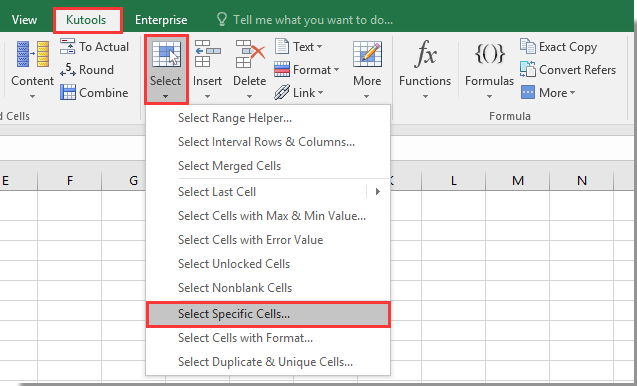Choose Select Unlocked Cells
Screen dimensions: 637x386
[x=268, y=264]
